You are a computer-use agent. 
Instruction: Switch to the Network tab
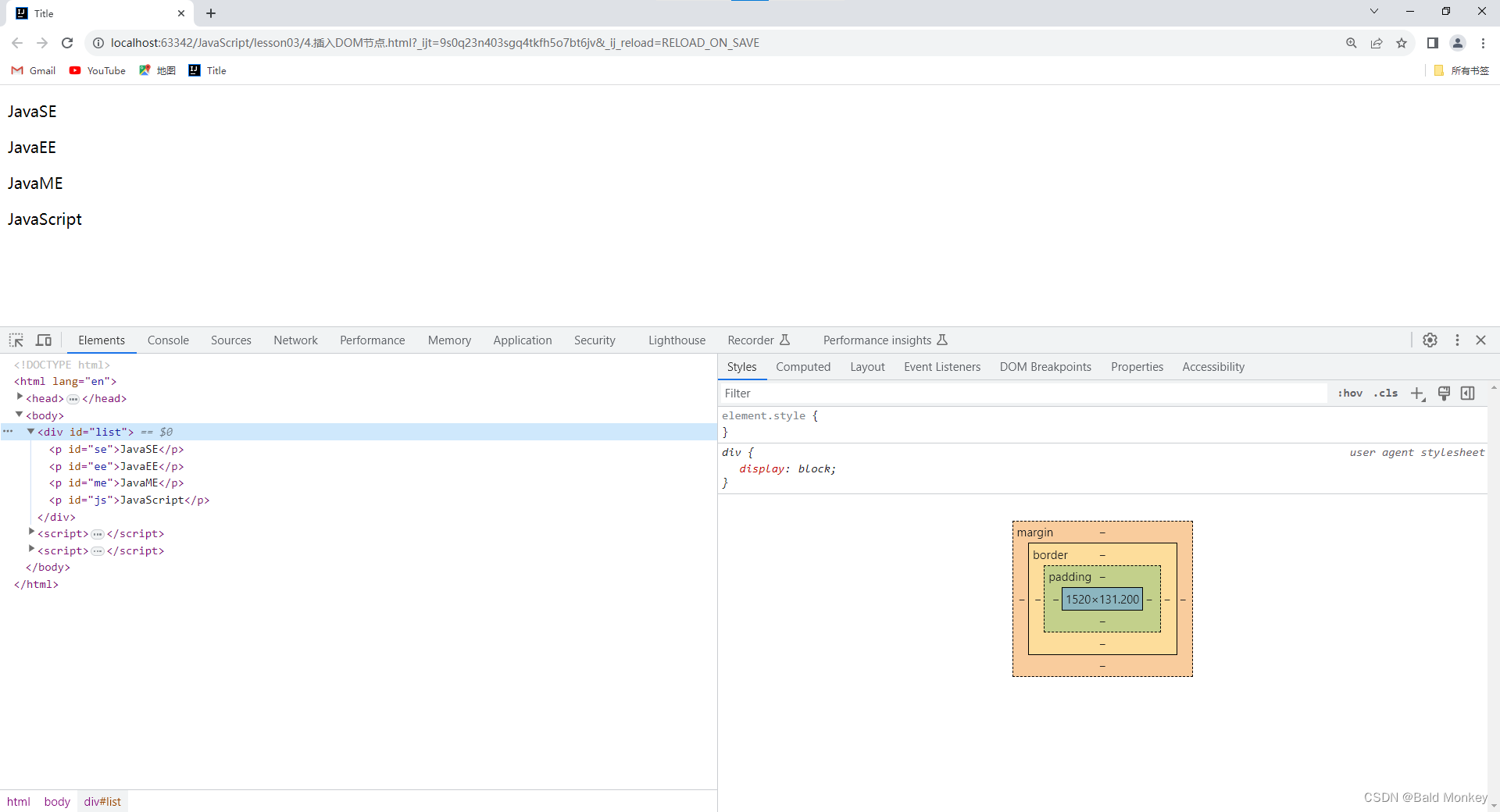pyautogui.click(x=295, y=340)
